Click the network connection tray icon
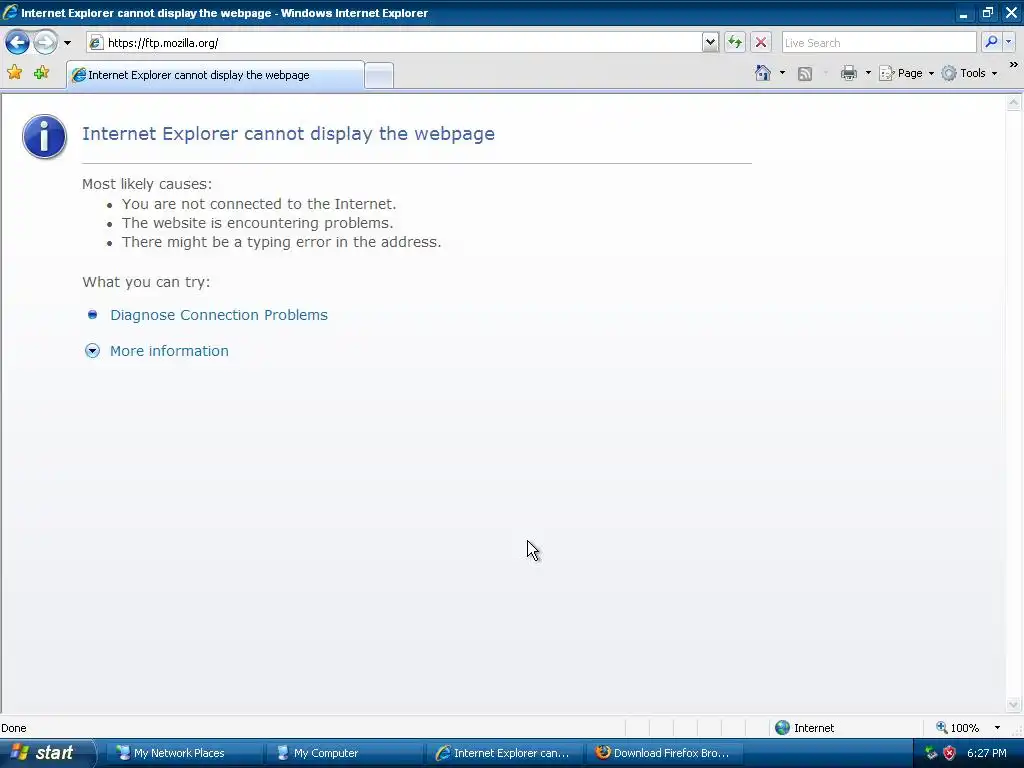This screenshot has height=768, width=1024. (x=931, y=753)
